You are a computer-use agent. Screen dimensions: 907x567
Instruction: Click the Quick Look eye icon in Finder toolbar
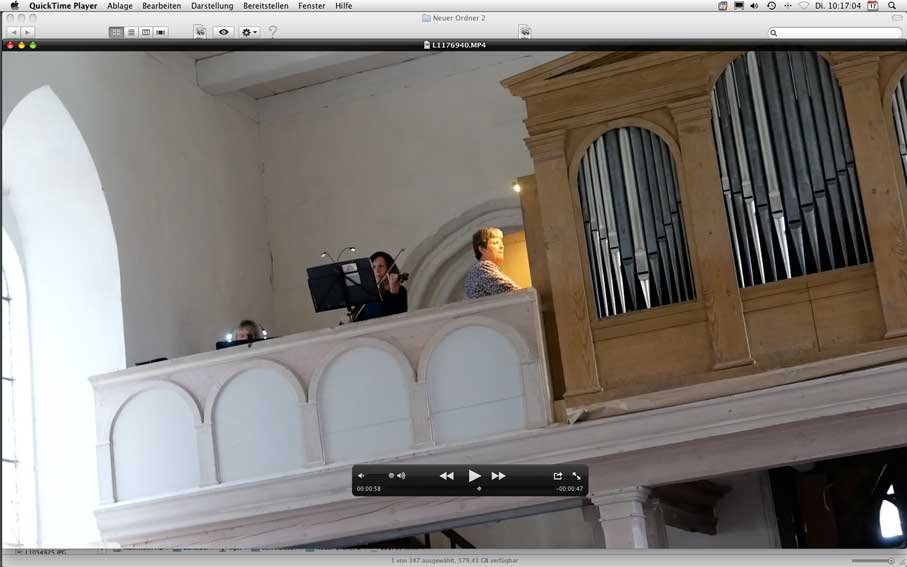click(x=223, y=32)
